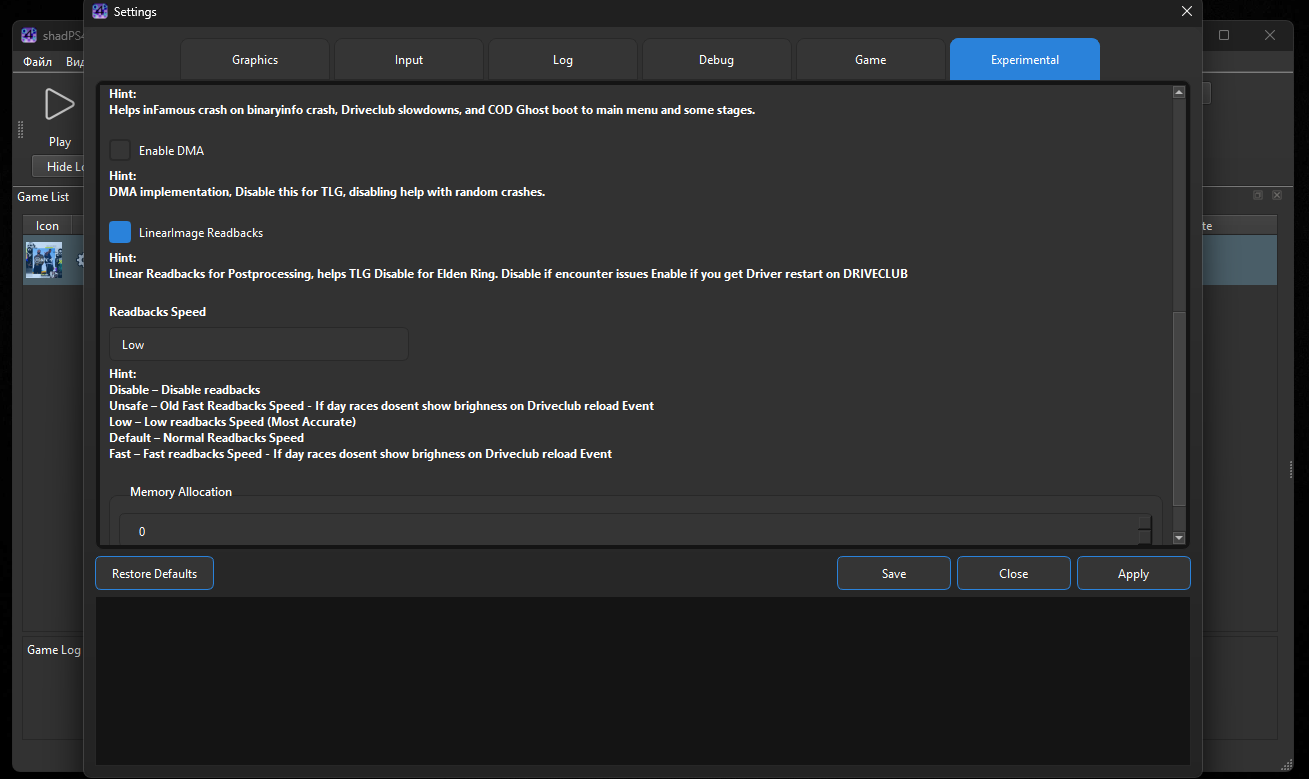Image resolution: width=1309 pixels, height=779 pixels.
Task: Click the Game List panel title
Action: [44, 197]
